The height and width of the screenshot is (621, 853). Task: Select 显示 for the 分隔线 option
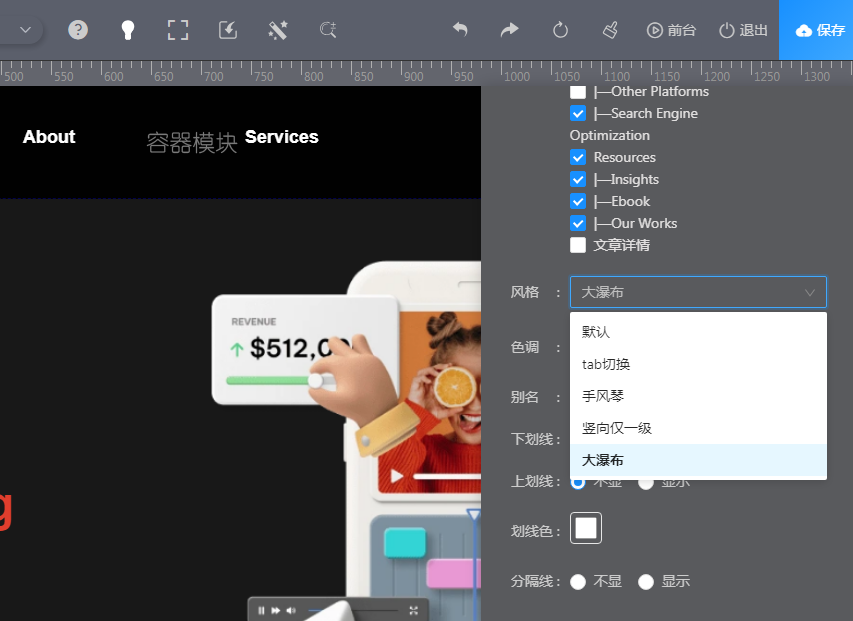646,582
